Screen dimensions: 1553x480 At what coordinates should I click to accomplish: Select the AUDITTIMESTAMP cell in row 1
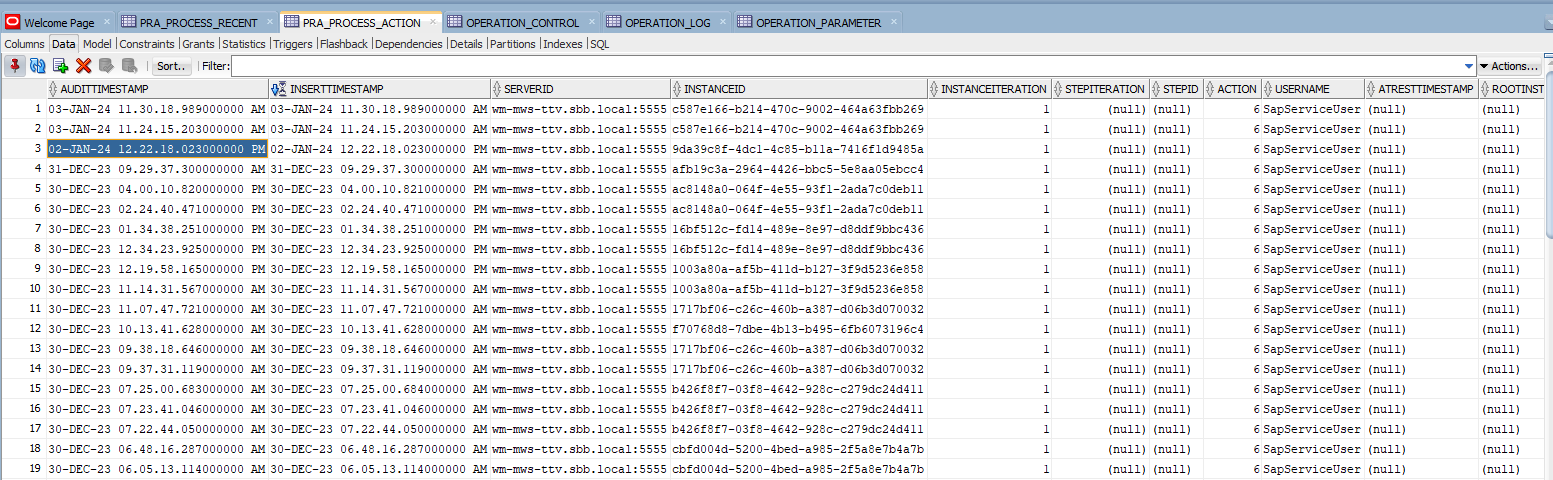tap(157, 109)
